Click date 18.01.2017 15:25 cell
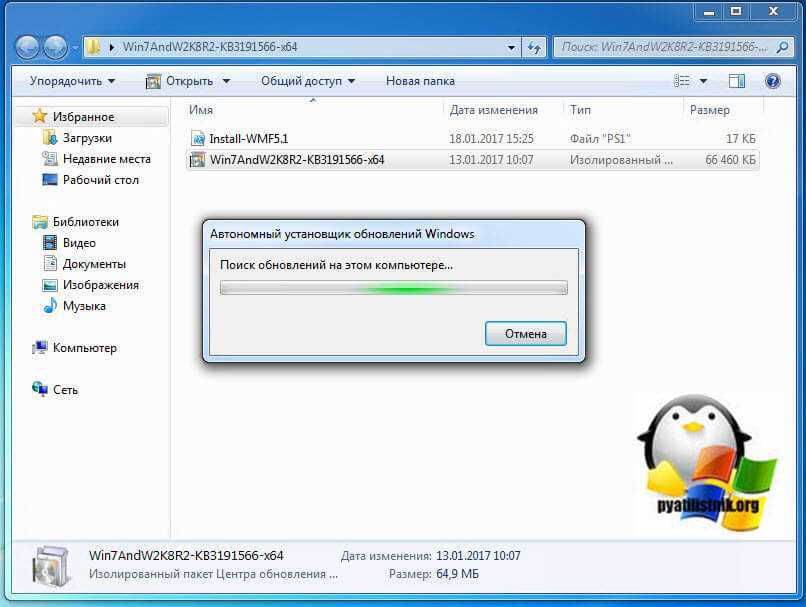 pyautogui.click(x=491, y=139)
